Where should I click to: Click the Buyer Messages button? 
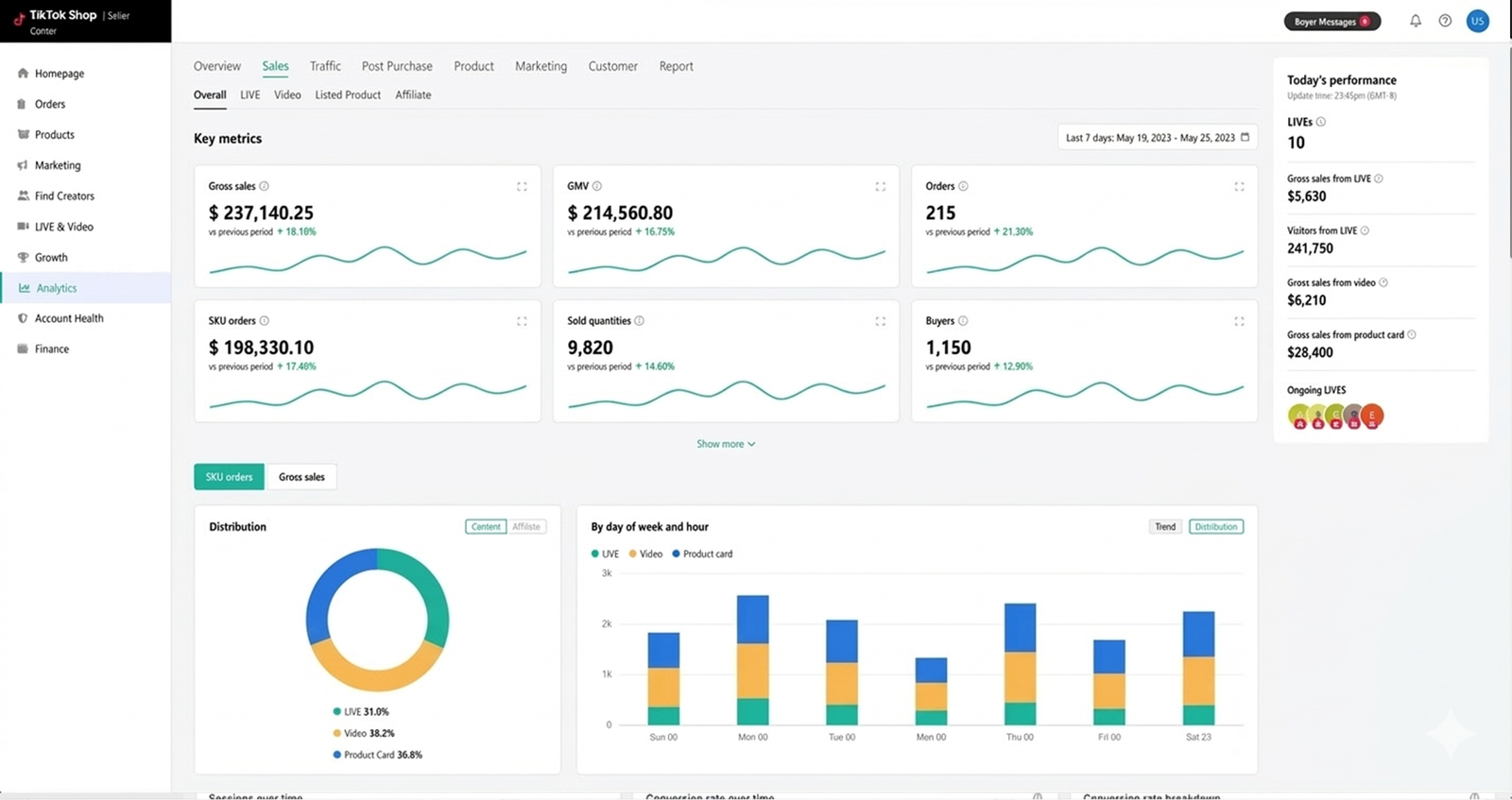tap(1332, 22)
